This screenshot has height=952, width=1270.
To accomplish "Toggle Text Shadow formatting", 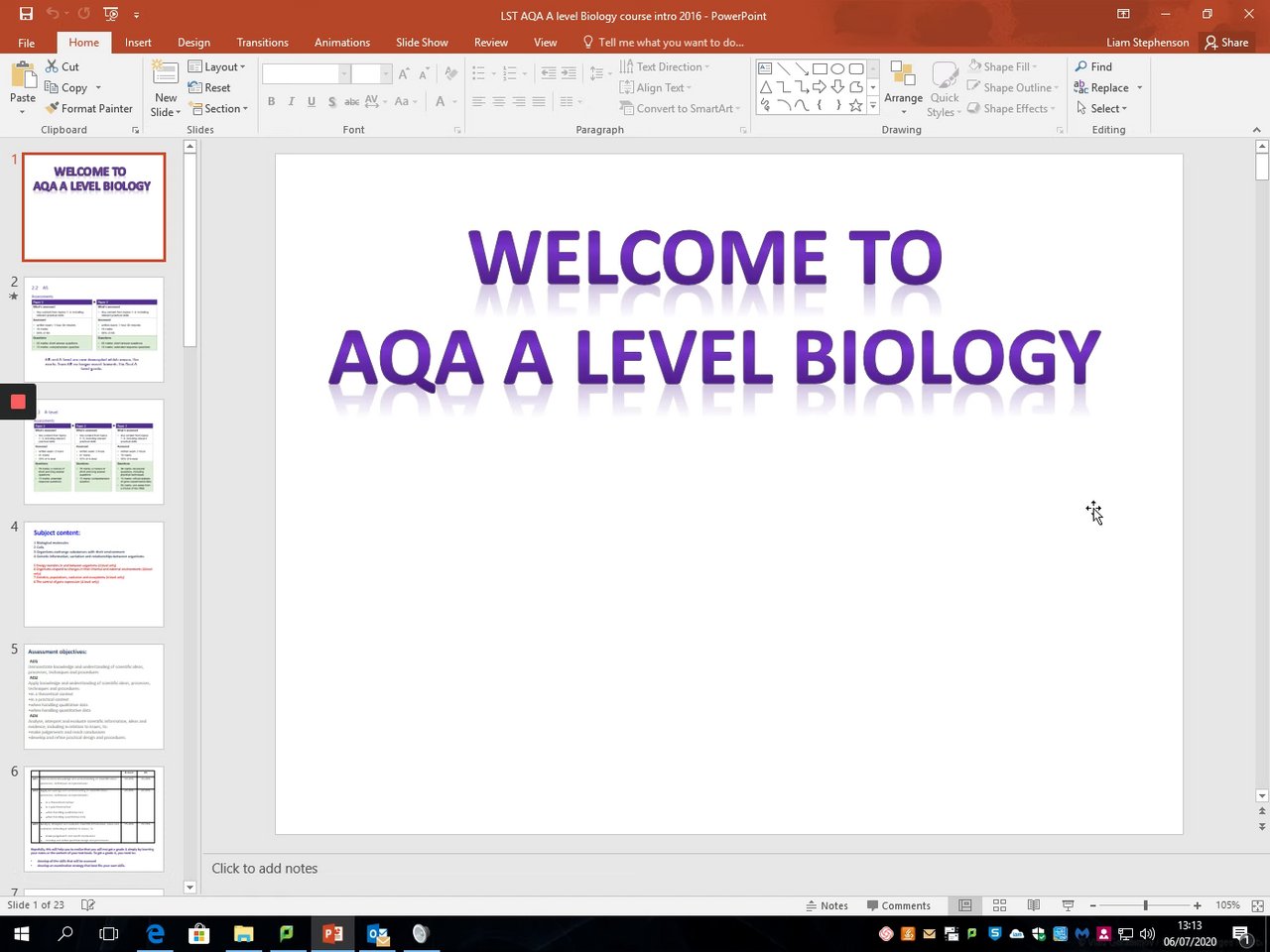I will 331,101.
